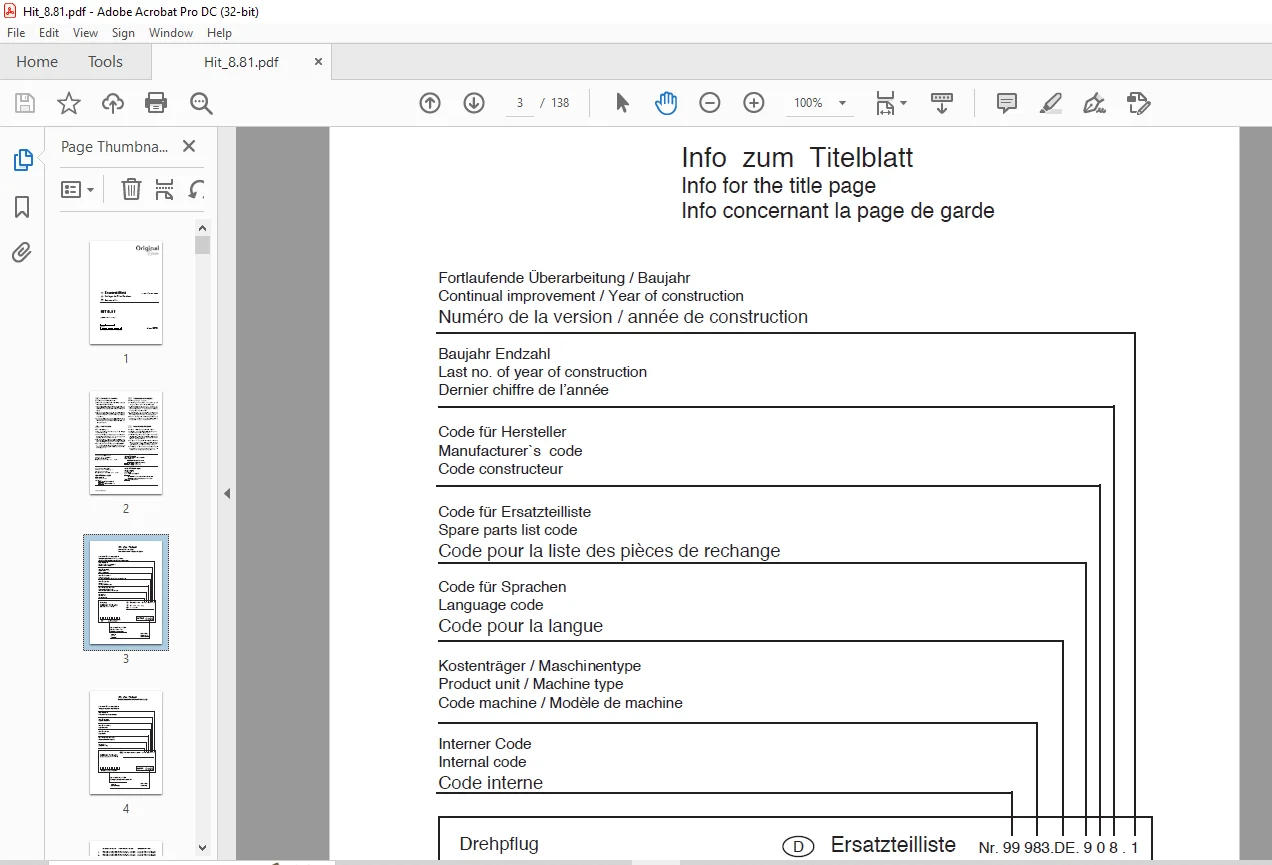The image size is (1272, 865).
Task: Click the thumbnails scrollbar up arrow
Action: pyautogui.click(x=203, y=228)
